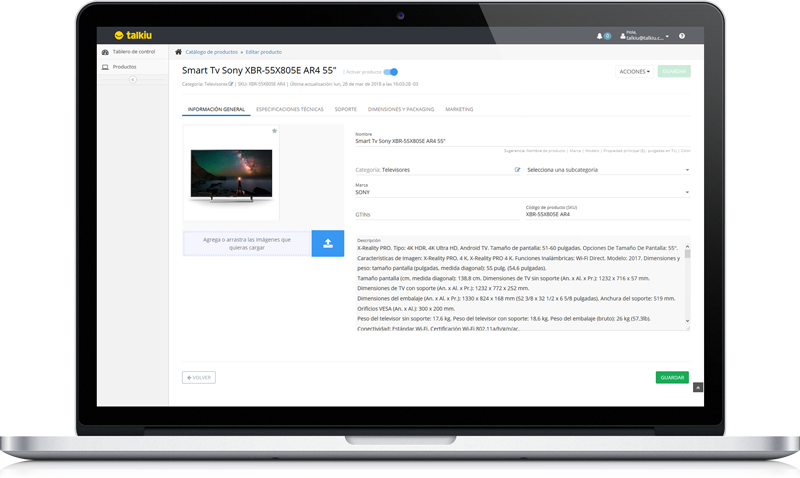
Task: Click the green GUARDAR button at bottom
Action: click(672, 378)
